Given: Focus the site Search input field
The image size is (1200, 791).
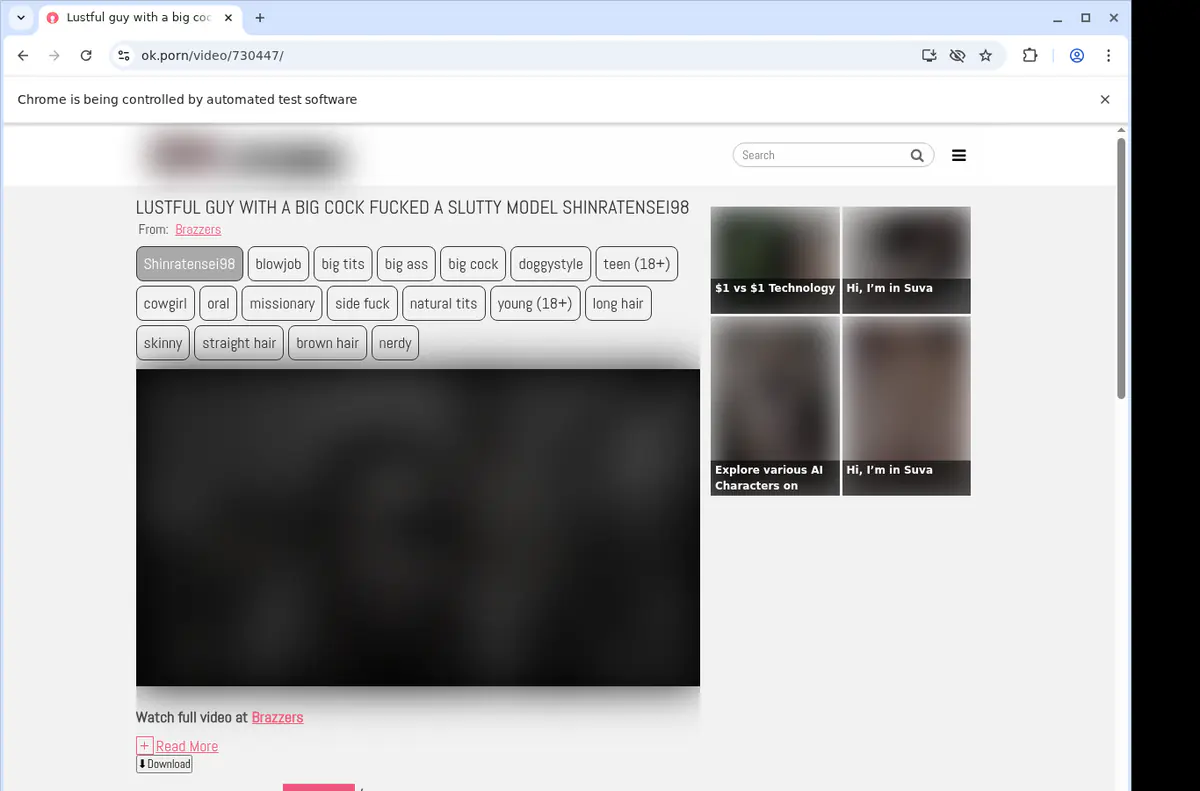Looking at the screenshot, I should pyautogui.click(x=822, y=155).
